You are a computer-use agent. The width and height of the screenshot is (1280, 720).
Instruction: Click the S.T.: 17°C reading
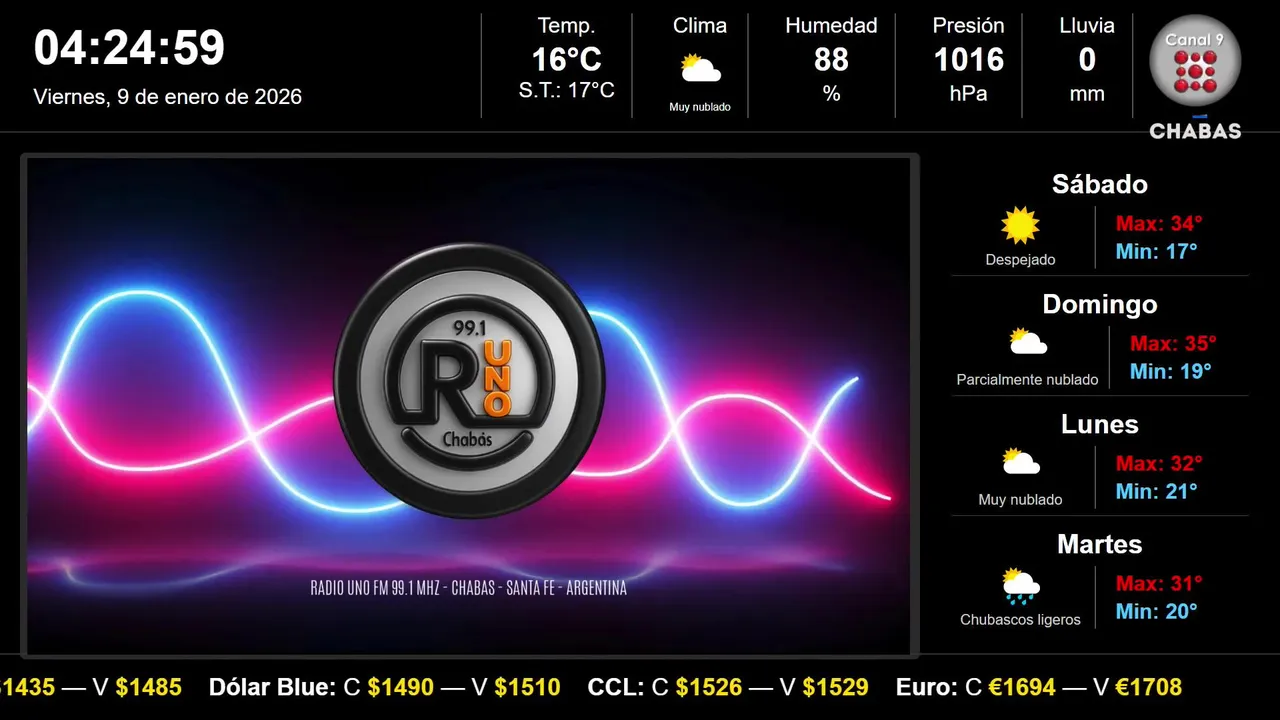pos(566,90)
